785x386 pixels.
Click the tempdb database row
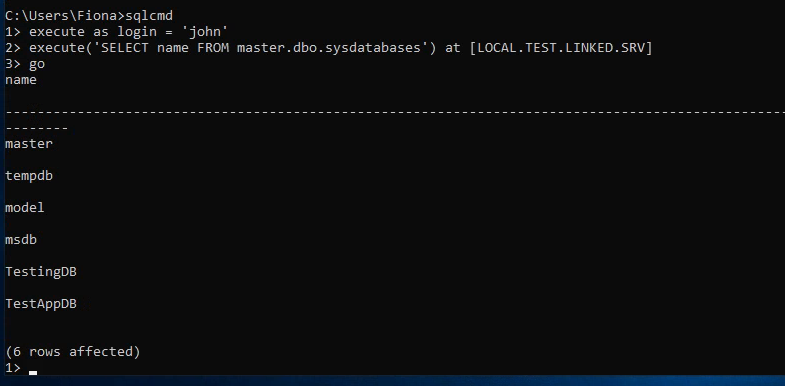(x=29, y=176)
